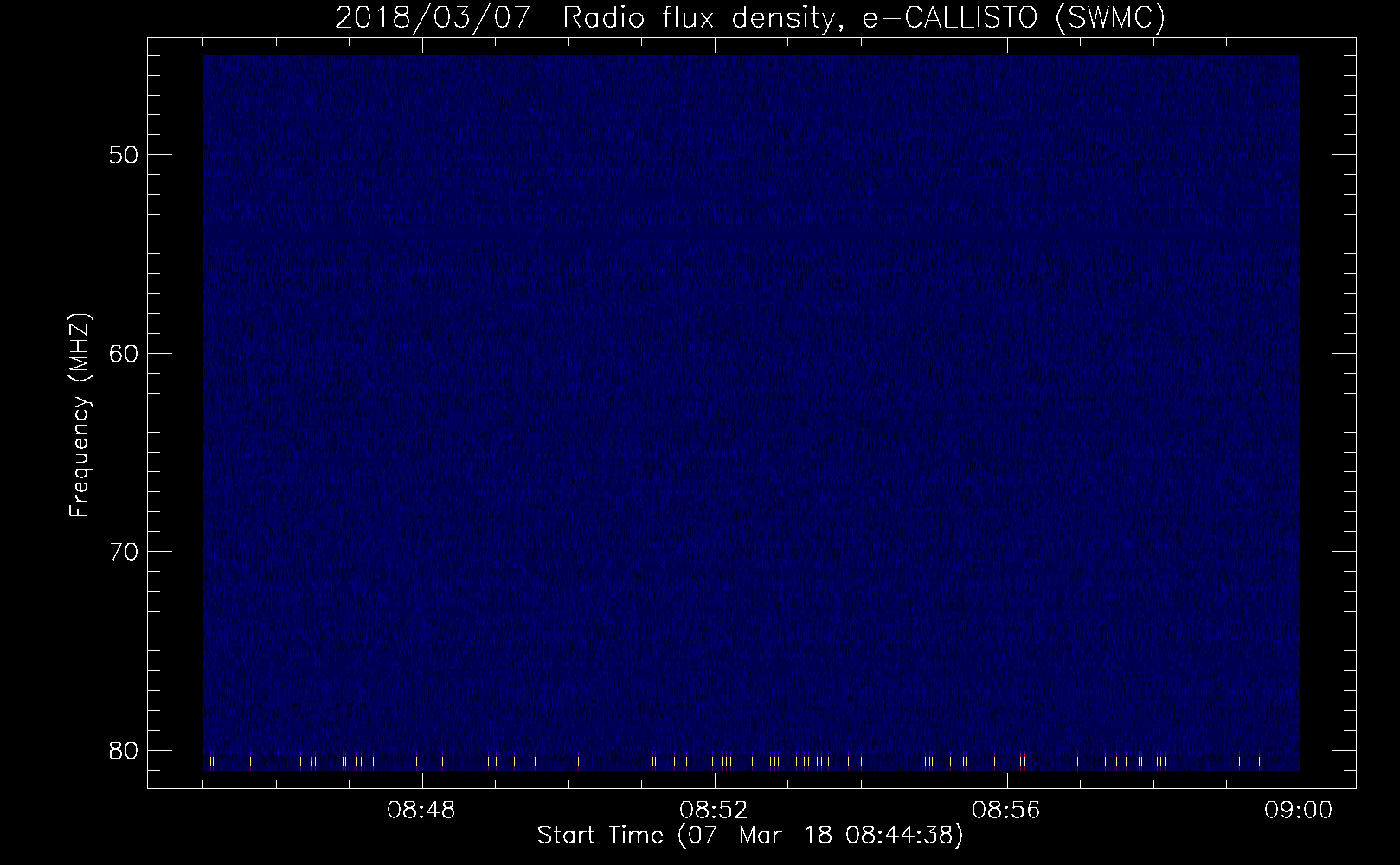Image resolution: width=1400 pixels, height=865 pixels.
Task: Click the 'Frequency (MHZ)' axis label
Action: [80, 413]
